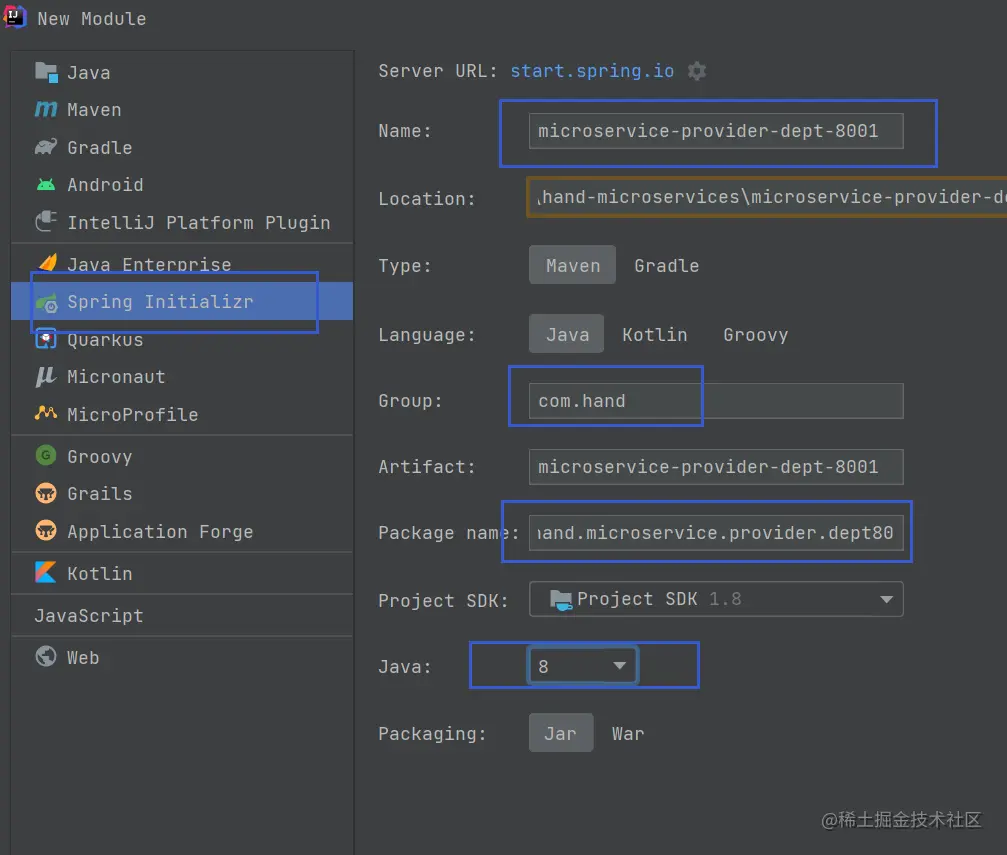Click the Android robot icon

point(46,185)
